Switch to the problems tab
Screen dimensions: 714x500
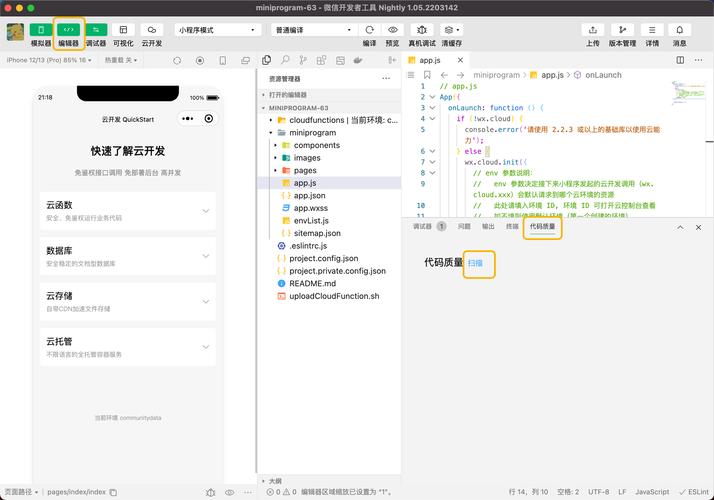464,226
